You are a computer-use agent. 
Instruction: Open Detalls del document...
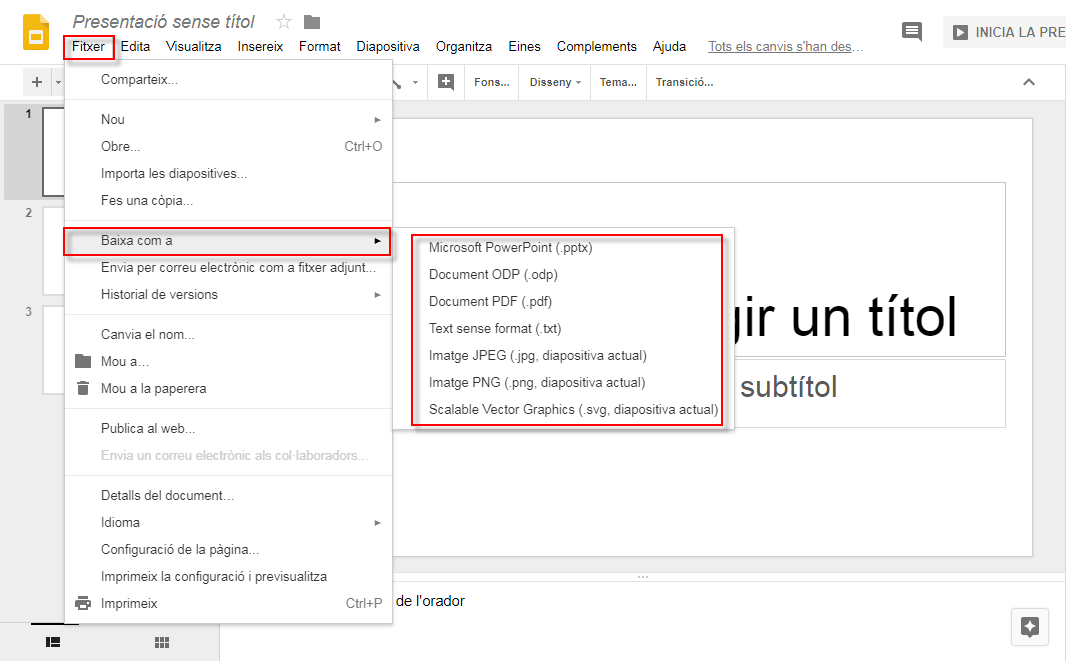tap(228, 496)
